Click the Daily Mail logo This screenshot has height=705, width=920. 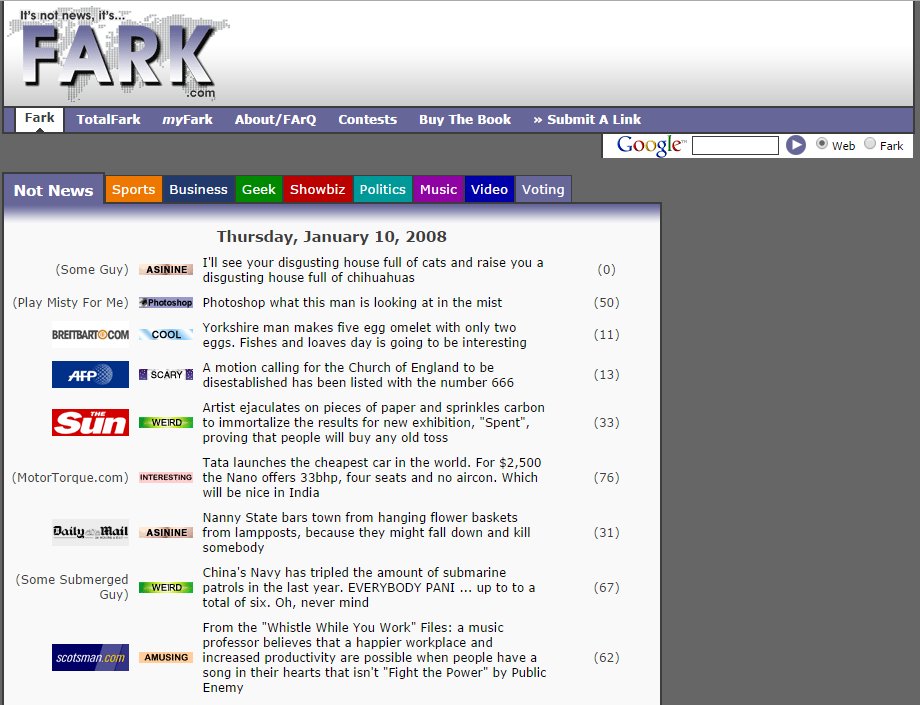(x=90, y=532)
